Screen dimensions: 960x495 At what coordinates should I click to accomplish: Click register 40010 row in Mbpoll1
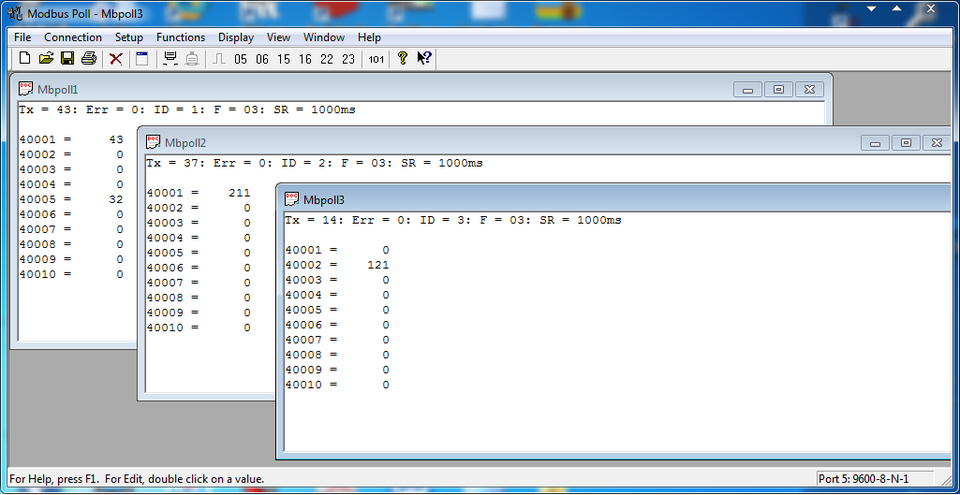[72, 274]
